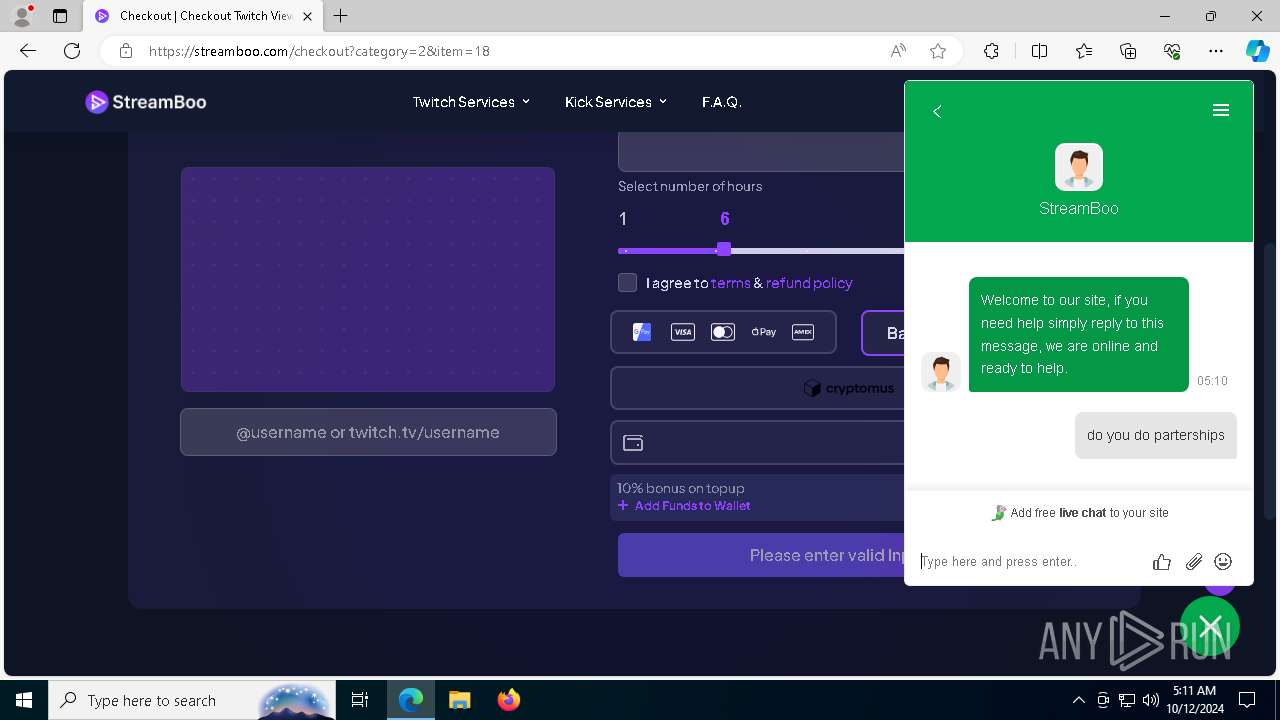
Task: Close the Checkout browser tab
Action: pos(307,16)
